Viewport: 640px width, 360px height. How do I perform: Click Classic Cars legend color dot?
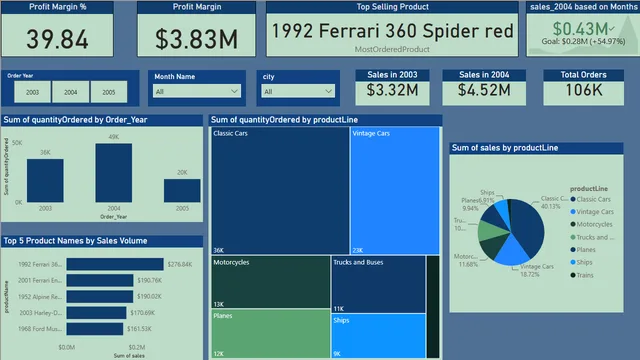point(573,199)
